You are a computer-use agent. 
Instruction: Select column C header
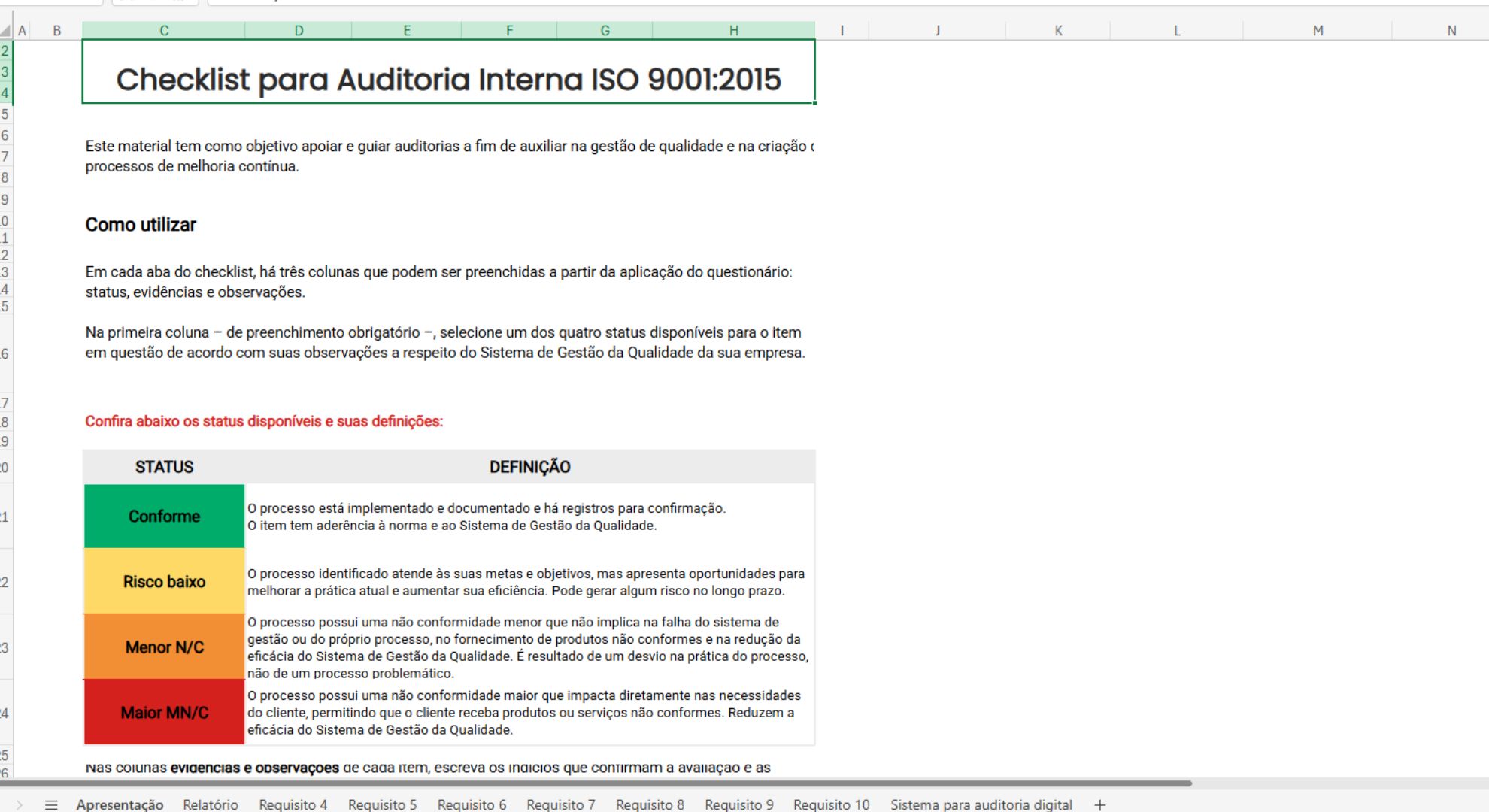[x=164, y=31]
